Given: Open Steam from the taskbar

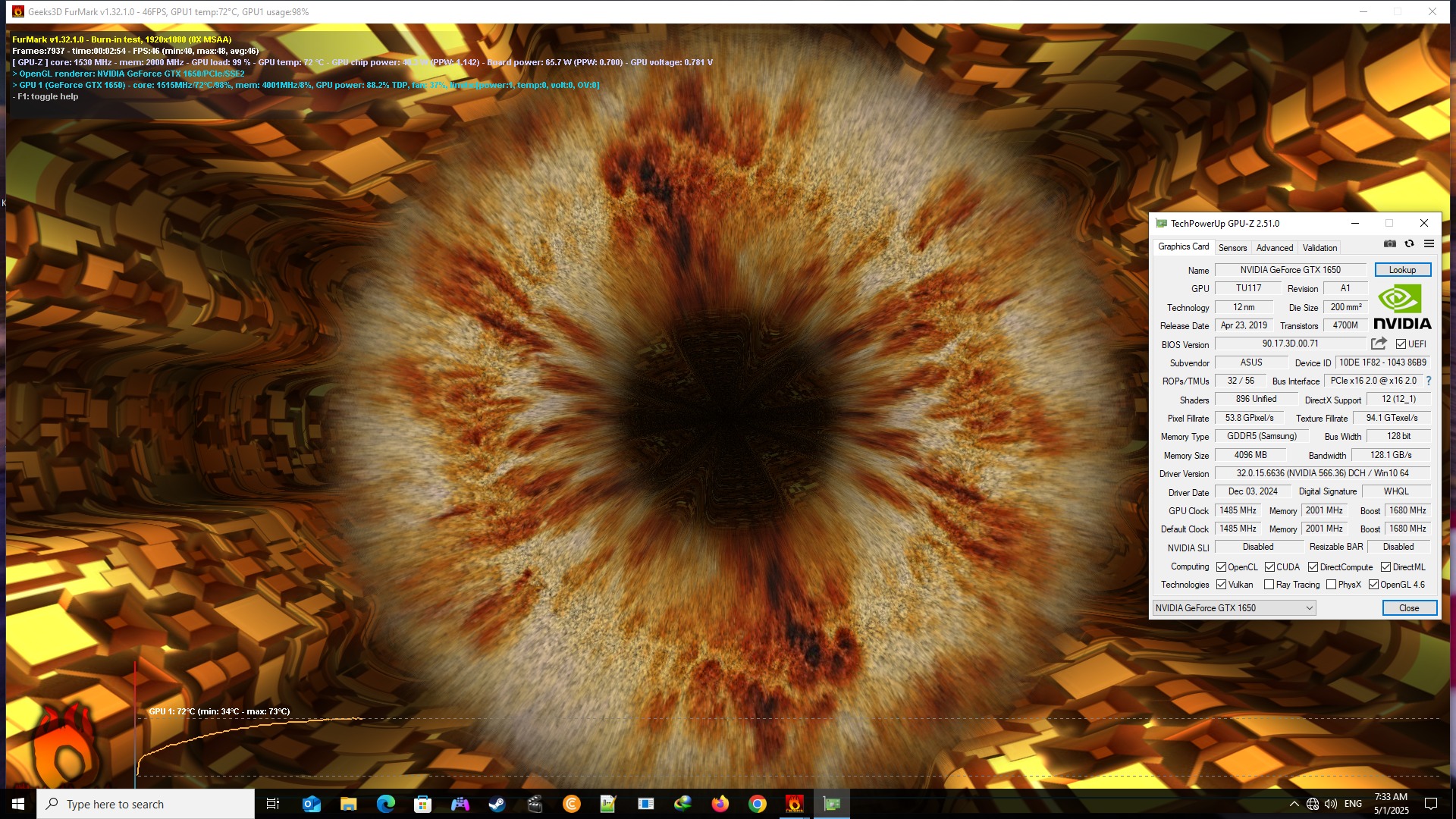Looking at the screenshot, I should point(497,804).
